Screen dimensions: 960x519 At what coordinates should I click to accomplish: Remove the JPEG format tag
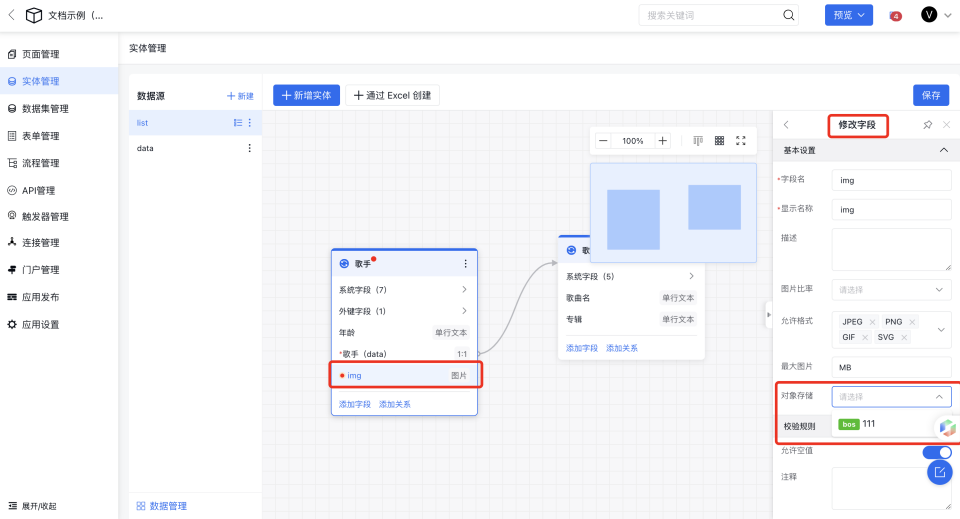click(x=872, y=322)
